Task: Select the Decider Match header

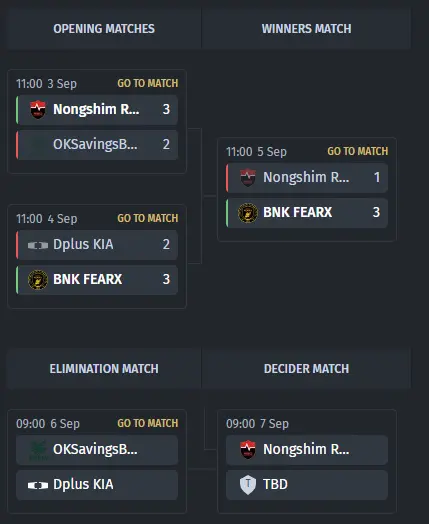Action: tap(306, 369)
